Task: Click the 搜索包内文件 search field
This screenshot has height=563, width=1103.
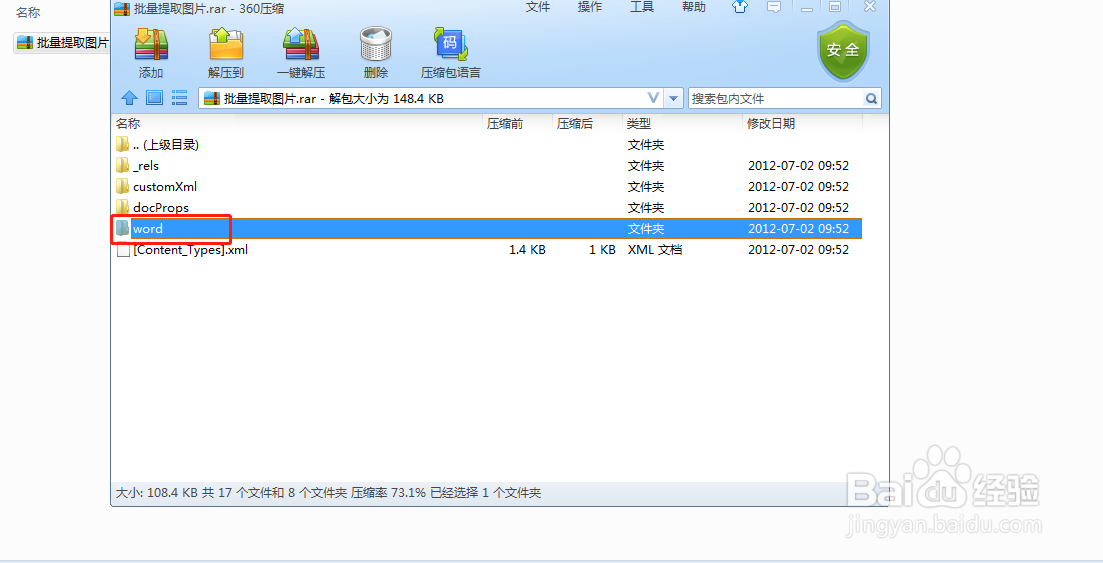Action: pyautogui.click(x=775, y=99)
